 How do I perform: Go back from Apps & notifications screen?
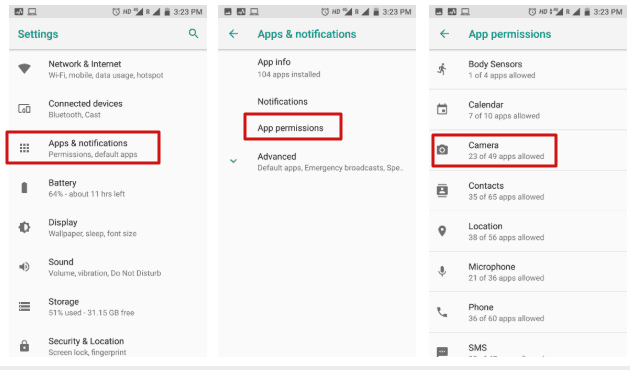[x=233, y=34]
